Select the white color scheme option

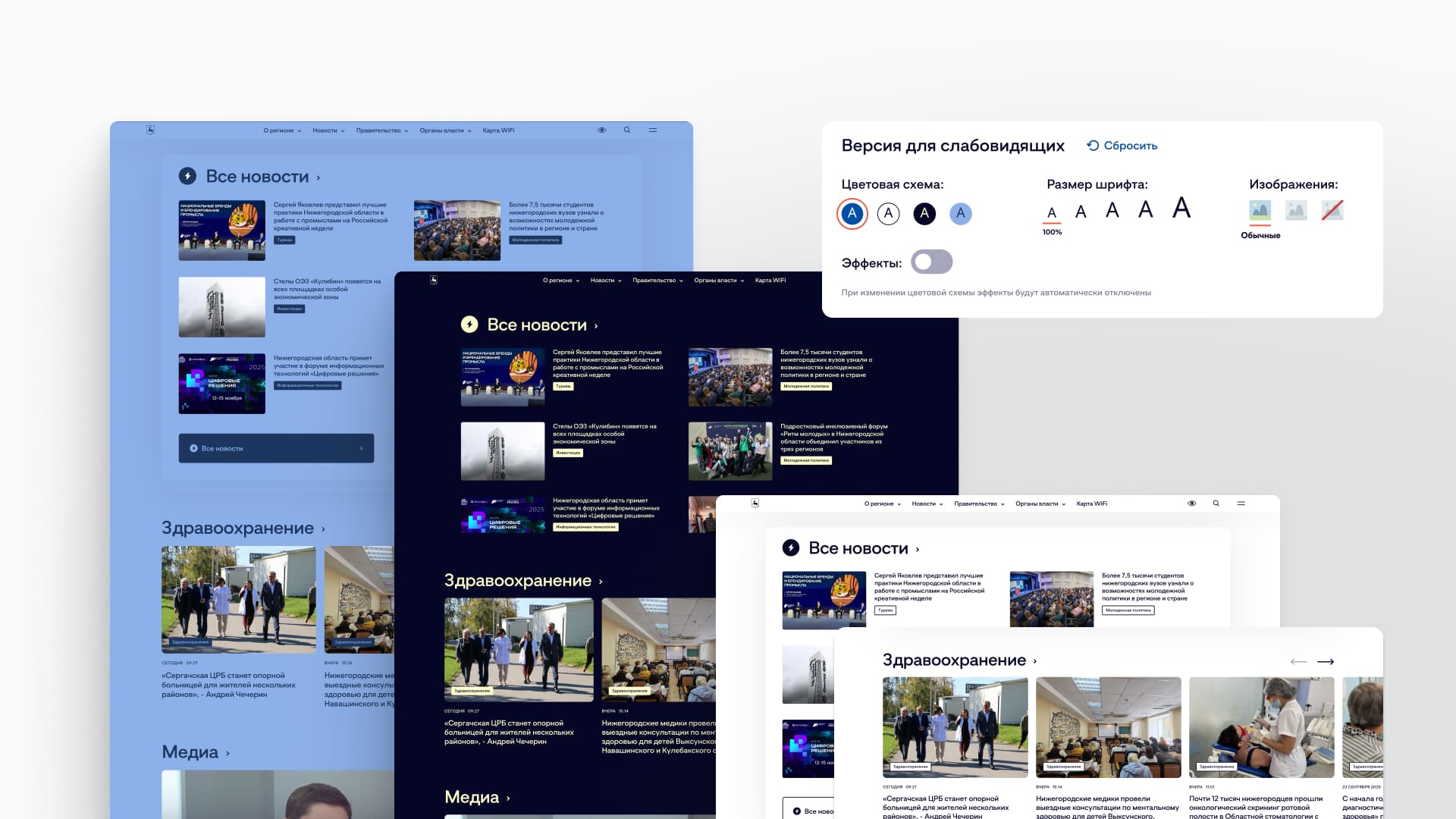(x=888, y=214)
